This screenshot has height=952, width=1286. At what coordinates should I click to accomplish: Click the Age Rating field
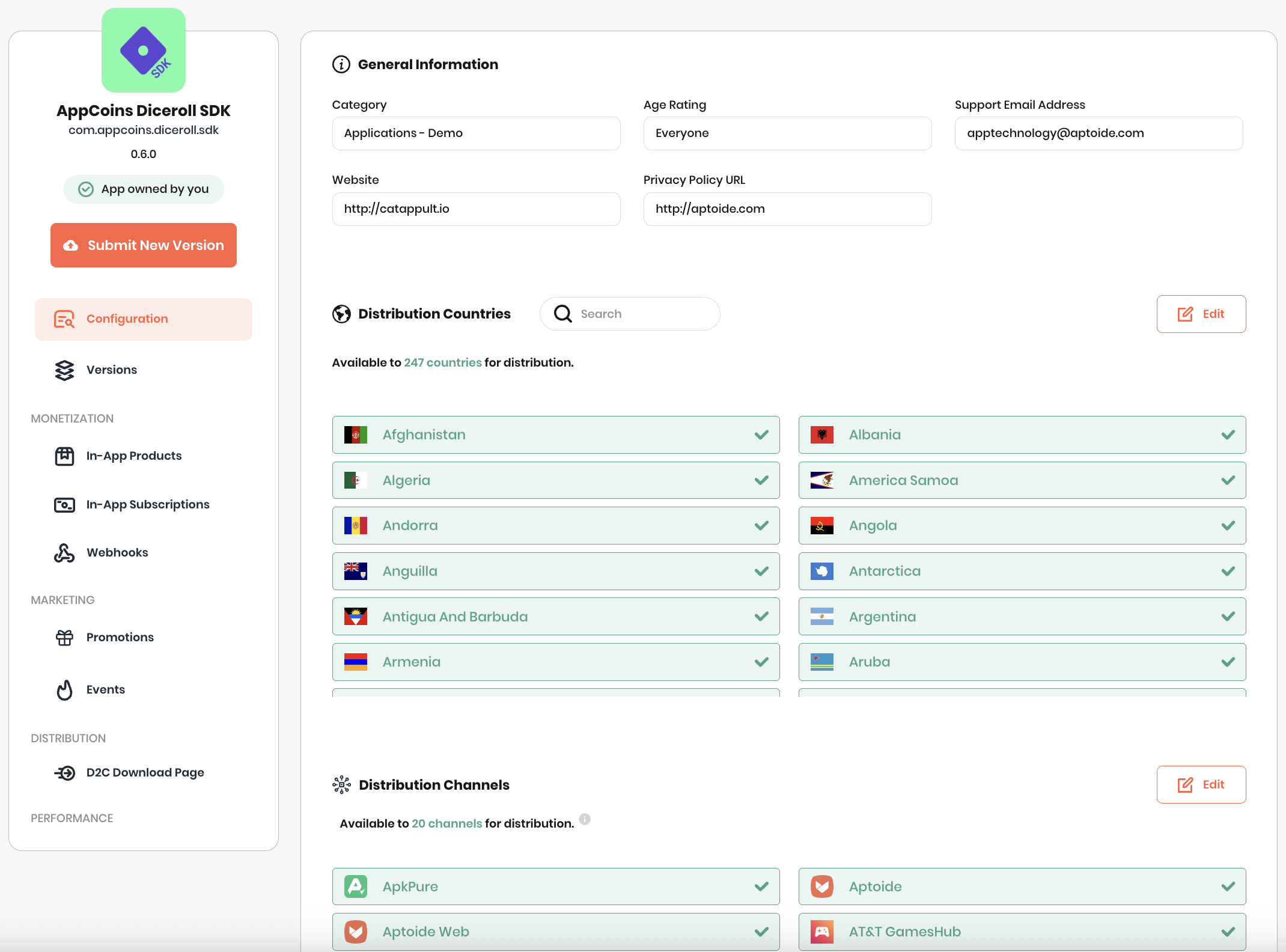[788, 133]
